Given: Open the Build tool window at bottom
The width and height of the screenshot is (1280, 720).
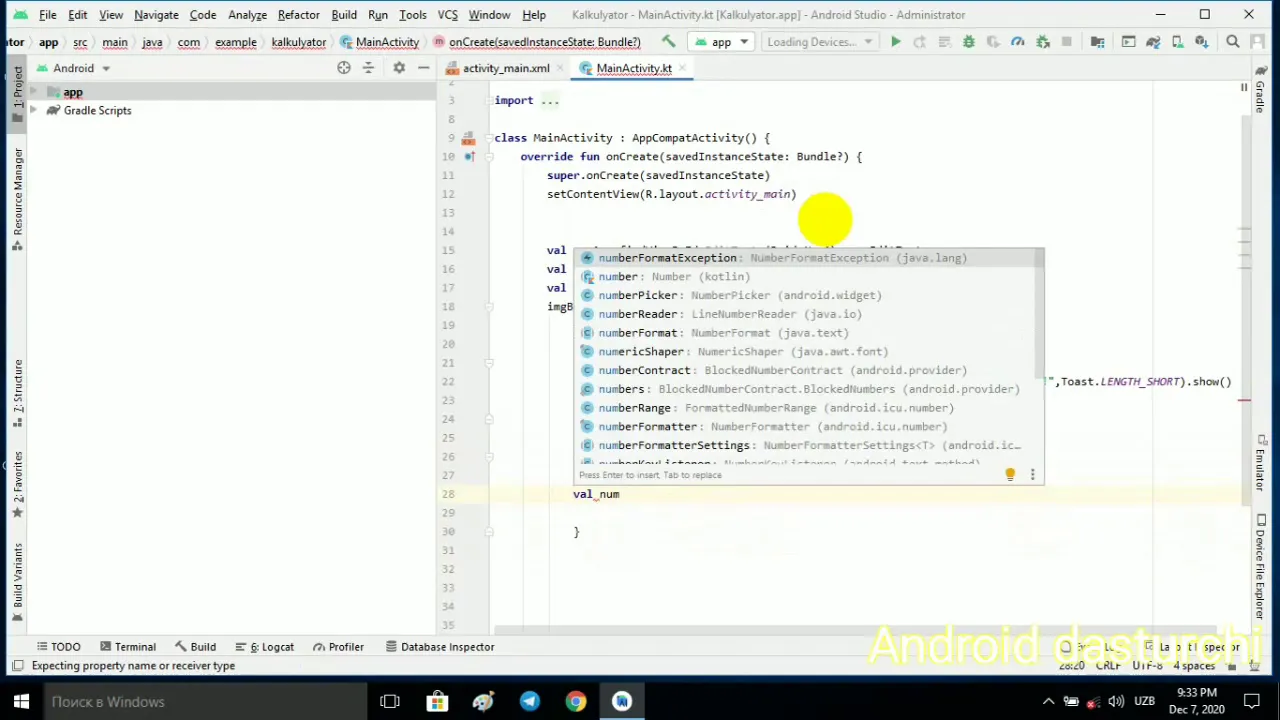Looking at the screenshot, I should (195, 647).
